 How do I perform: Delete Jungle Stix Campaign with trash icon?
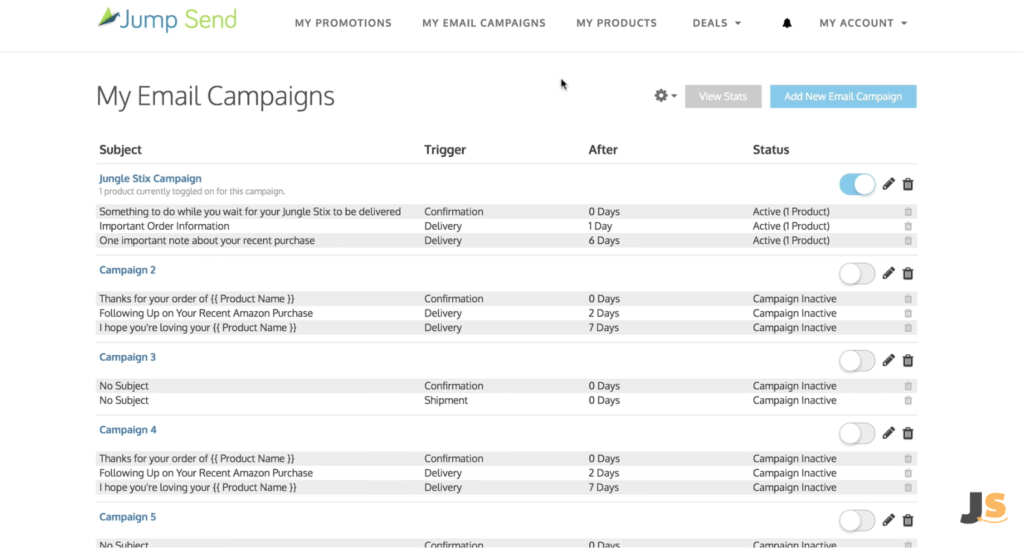pos(908,184)
